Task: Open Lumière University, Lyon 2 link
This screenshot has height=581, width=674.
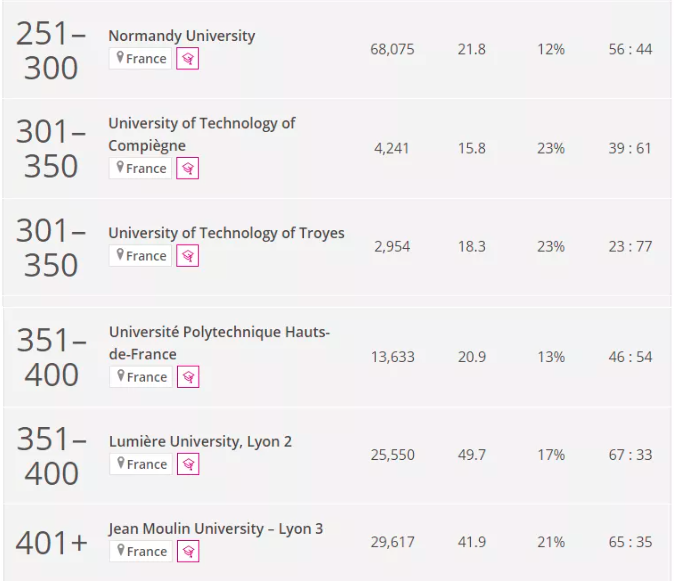Action: [x=200, y=441]
